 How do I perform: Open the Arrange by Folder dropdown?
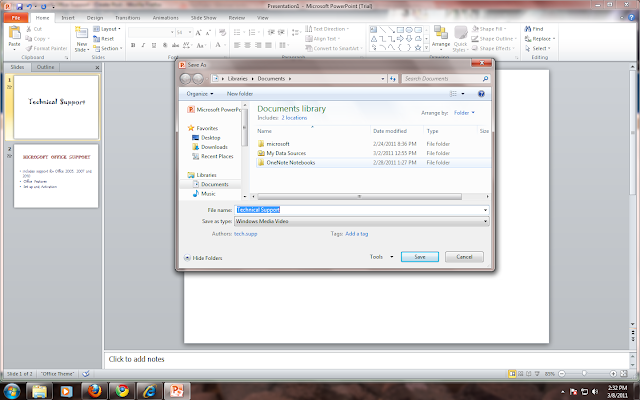tap(464, 113)
